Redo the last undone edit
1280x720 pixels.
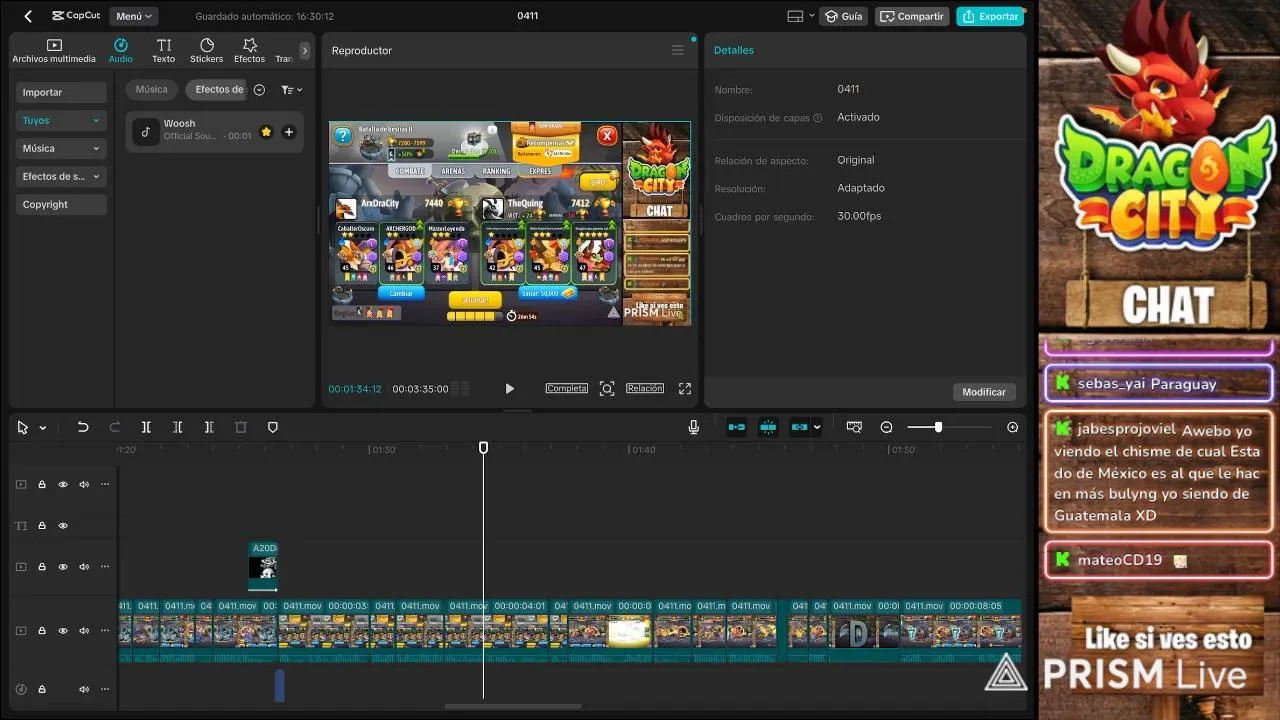point(114,427)
